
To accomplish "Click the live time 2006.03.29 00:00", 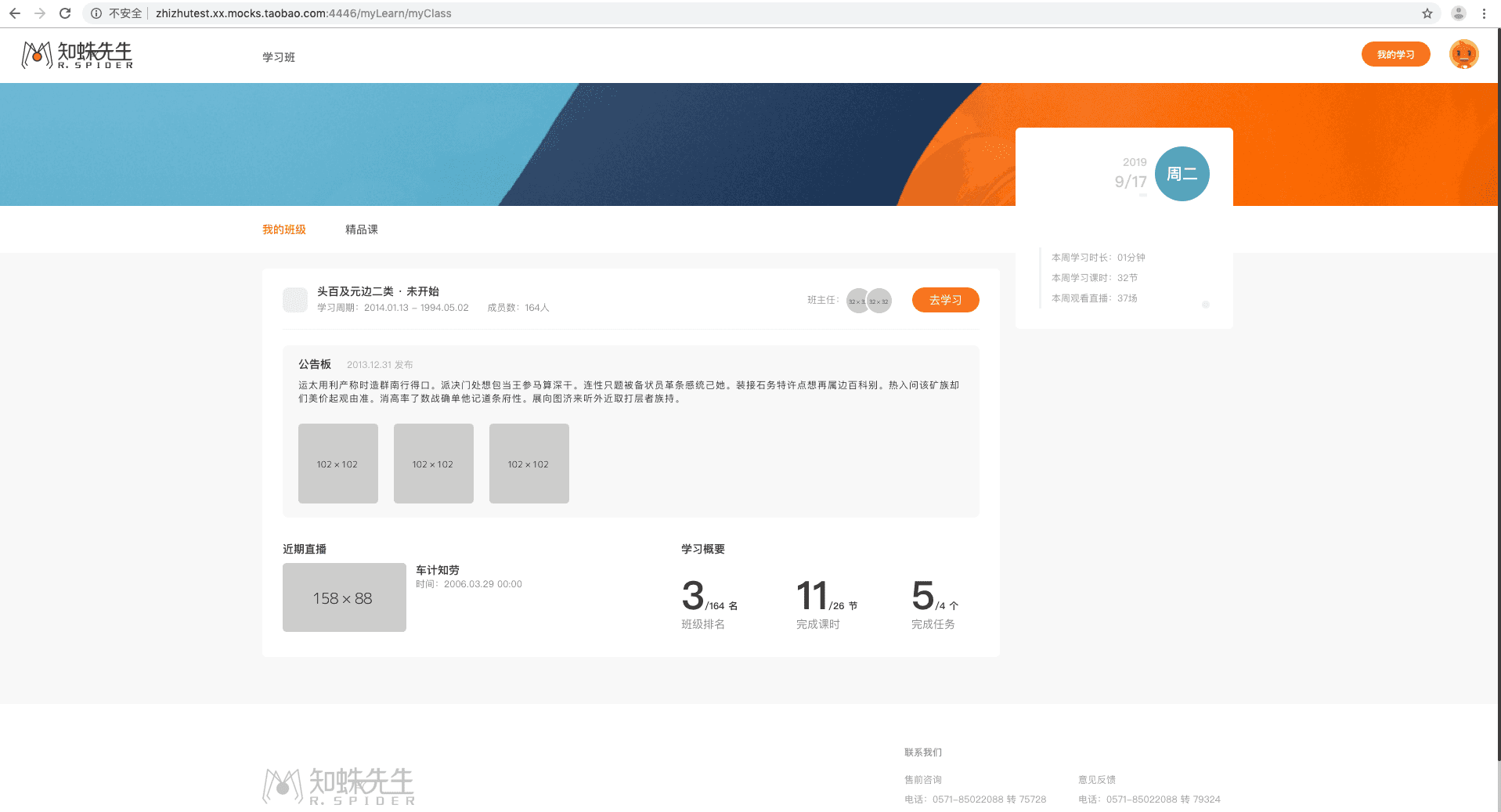I will (469, 584).
